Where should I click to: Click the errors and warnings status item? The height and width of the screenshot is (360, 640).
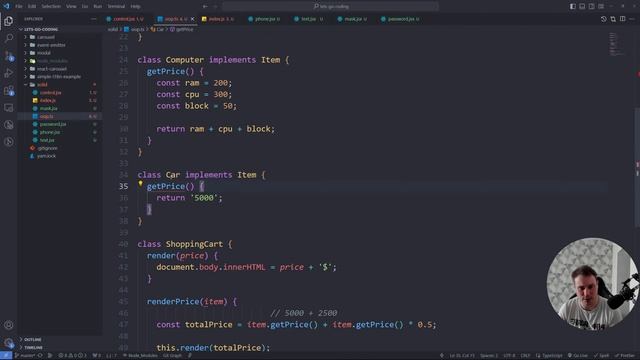[72, 356]
